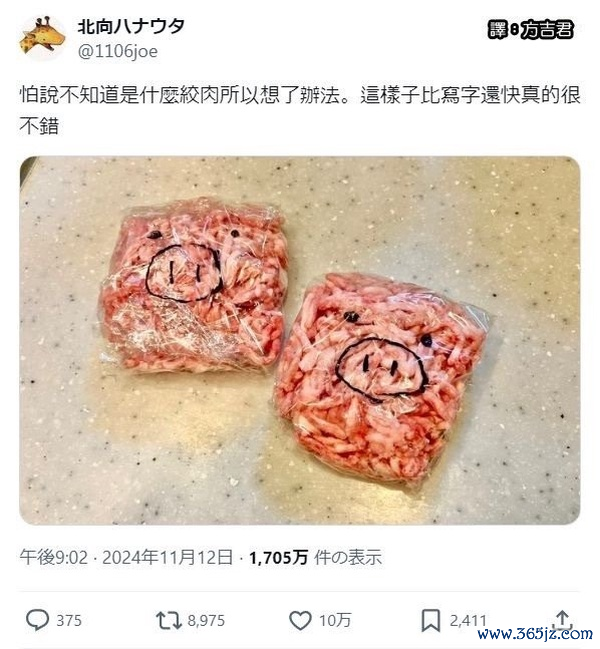This screenshot has height=649, width=600.
Task: Open the giraffe profile avatar
Action: (x=42, y=39)
